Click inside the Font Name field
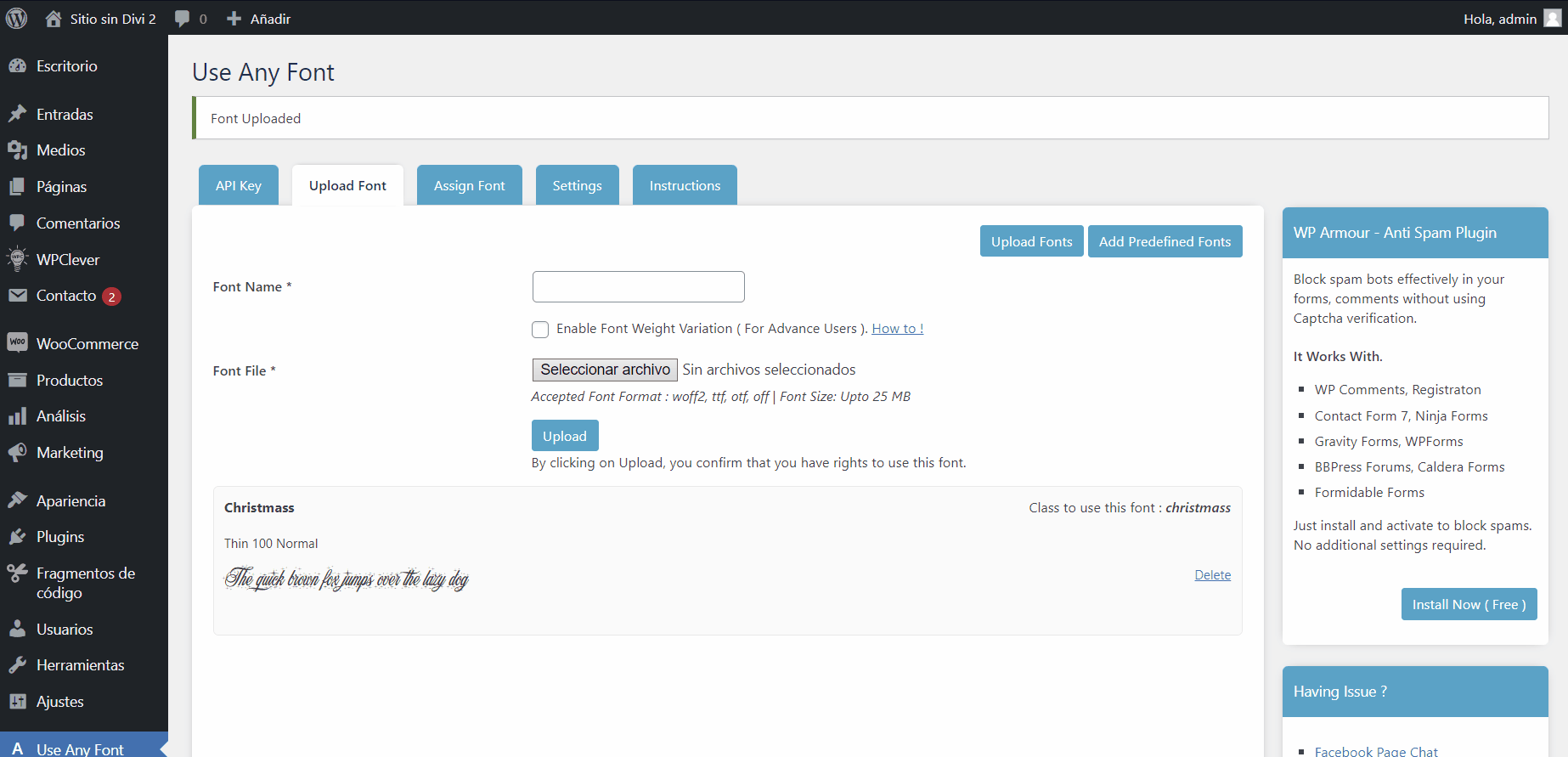 click(638, 287)
